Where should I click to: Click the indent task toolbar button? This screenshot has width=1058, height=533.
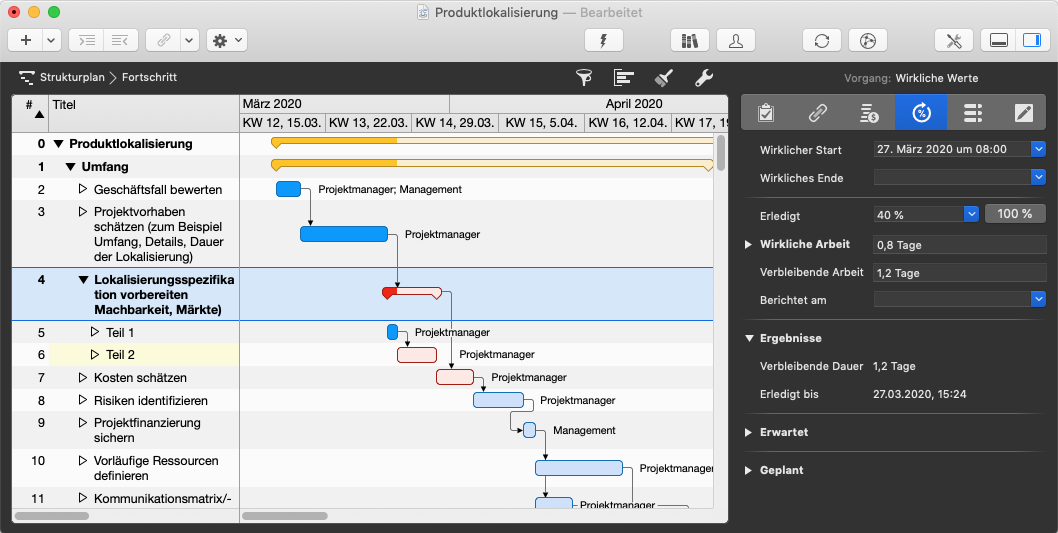(87, 40)
